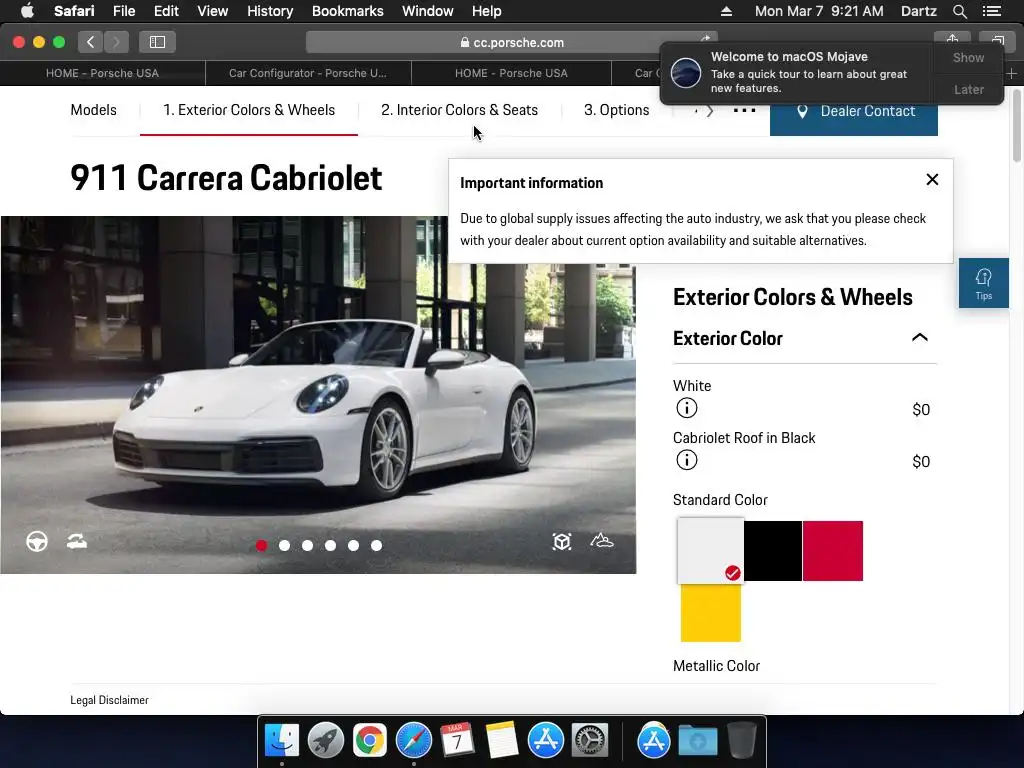Open Google Chrome from Dock
1024x768 pixels.
click(x=370, y=740)
